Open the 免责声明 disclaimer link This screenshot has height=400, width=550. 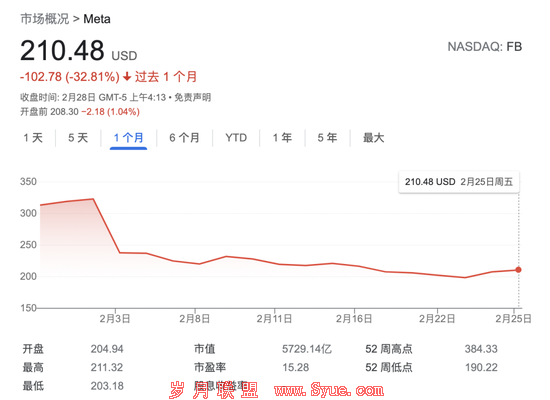(193, 97)
